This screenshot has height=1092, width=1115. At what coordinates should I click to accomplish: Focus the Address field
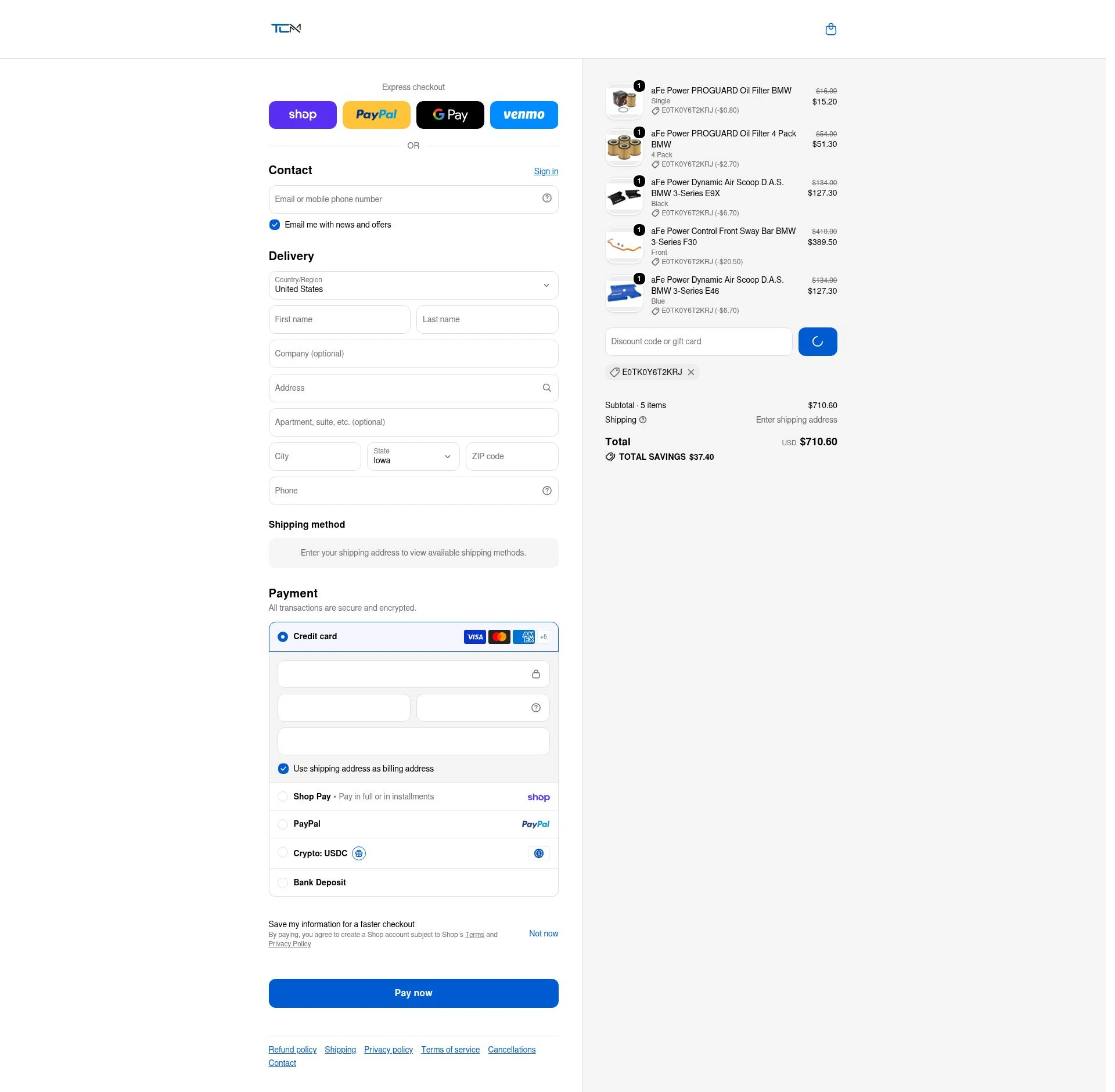point(413,388)
